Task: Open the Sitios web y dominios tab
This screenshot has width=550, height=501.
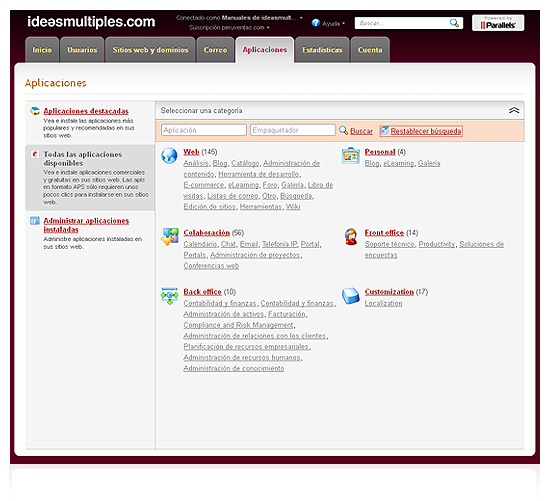Action: (x=150, y=50)
